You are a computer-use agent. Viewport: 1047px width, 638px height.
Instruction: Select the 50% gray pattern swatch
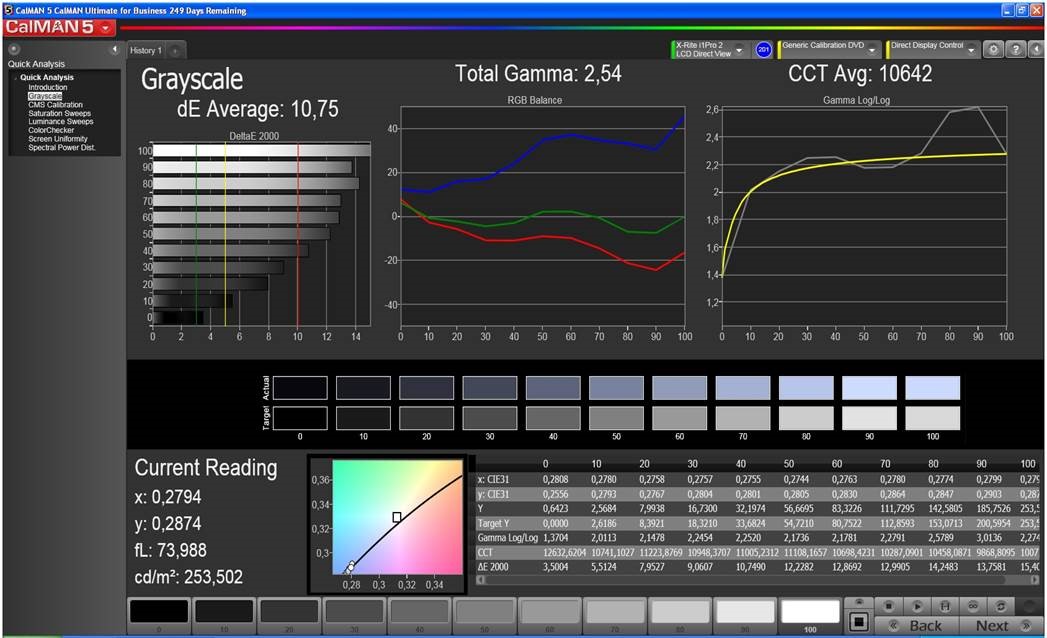point(484,615)
